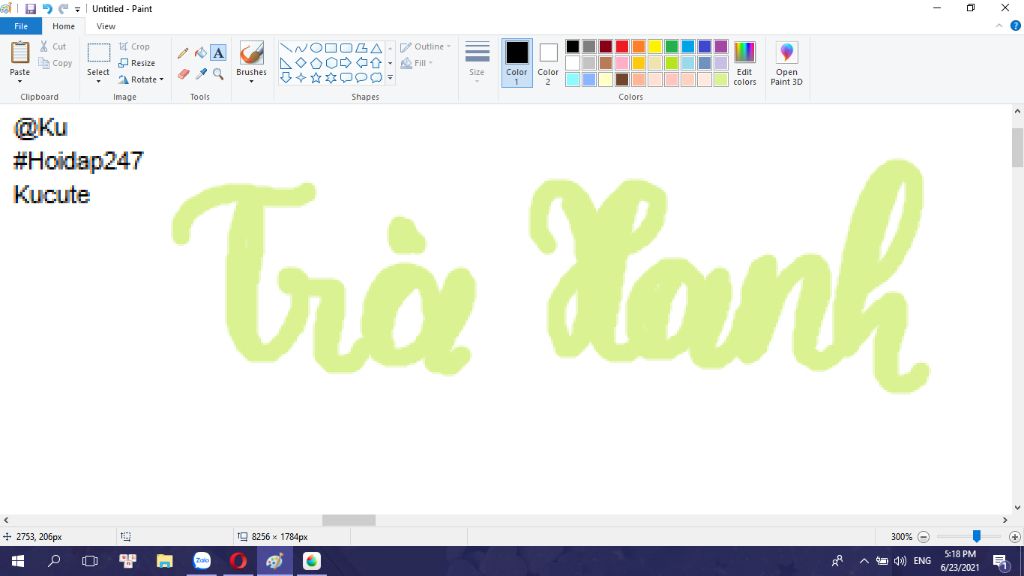Open the notification center icon
The width and height of the screenshot is (1024, 576).
pos(1000,561)
